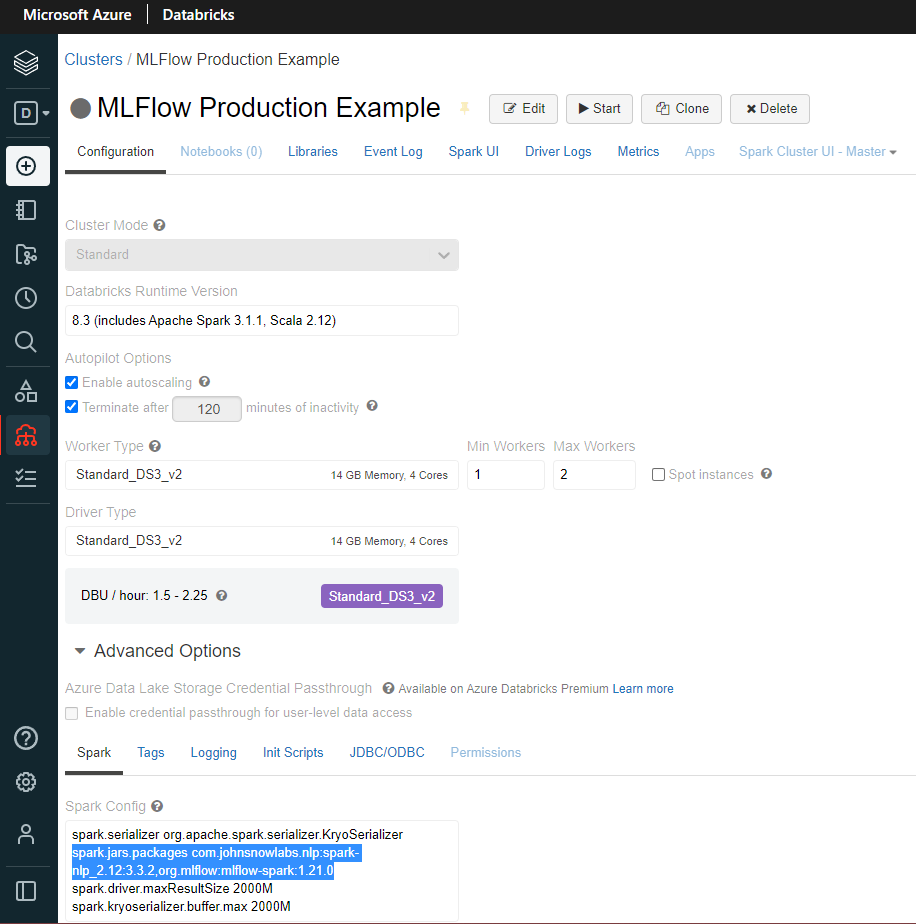Image resolution: width=916 pixels, height=924 pixels.
Task: Click the Create plus icon
Action: point(27,165)
